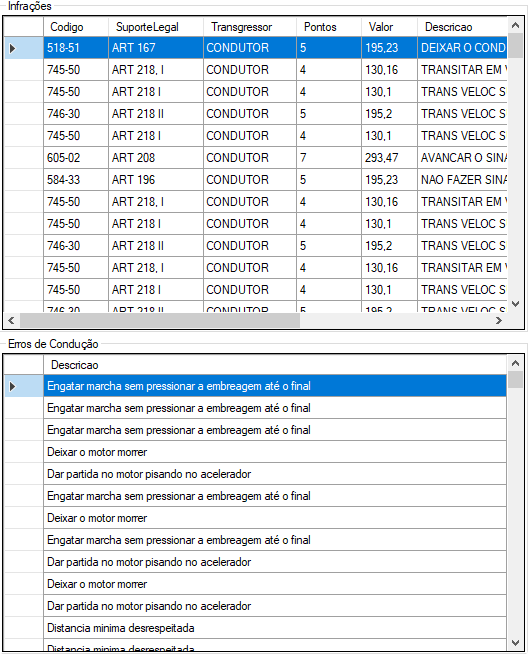The width and height of the screenshot is (528, 655).
Task: Select row header arrow of 518-51 row
Action: (24, 48)
